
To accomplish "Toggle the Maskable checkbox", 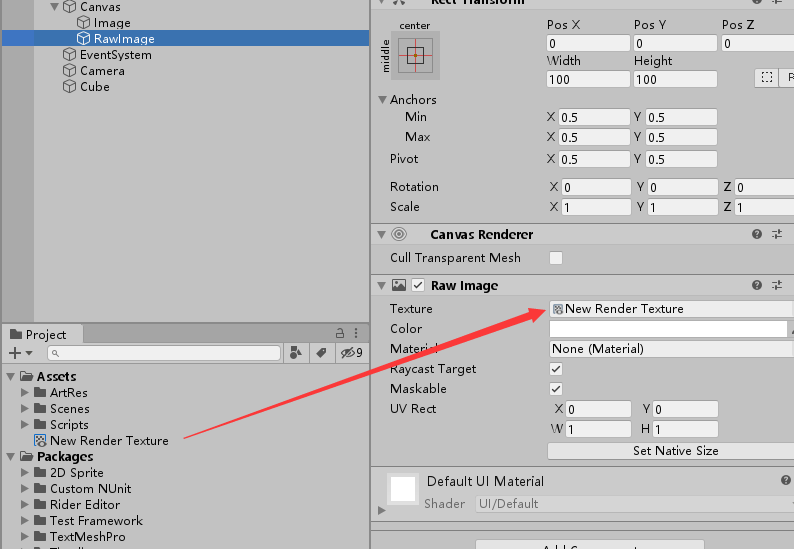I will [556, 389].
